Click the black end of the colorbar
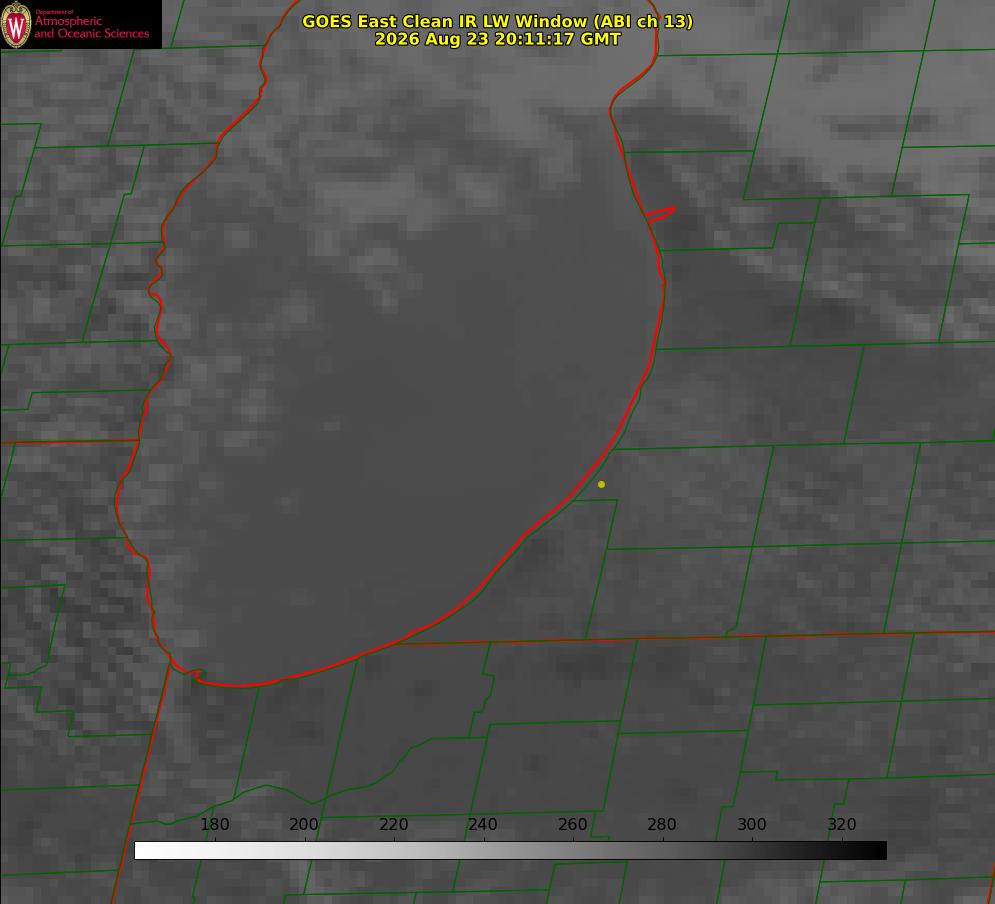Image resolution: width=995 pixels, height=904 pixels. point(874,850)
